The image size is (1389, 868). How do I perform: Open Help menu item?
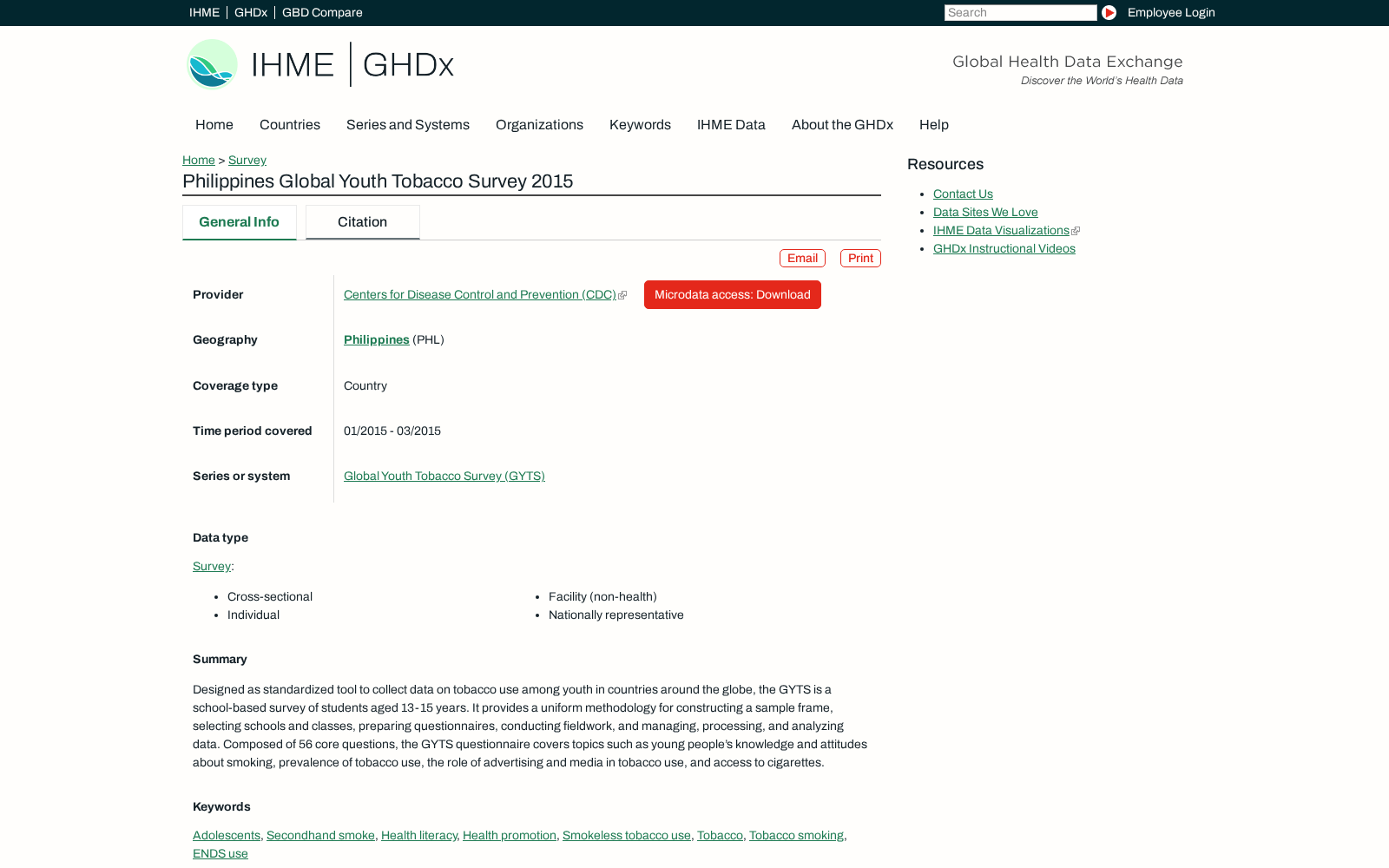point(934,124)
